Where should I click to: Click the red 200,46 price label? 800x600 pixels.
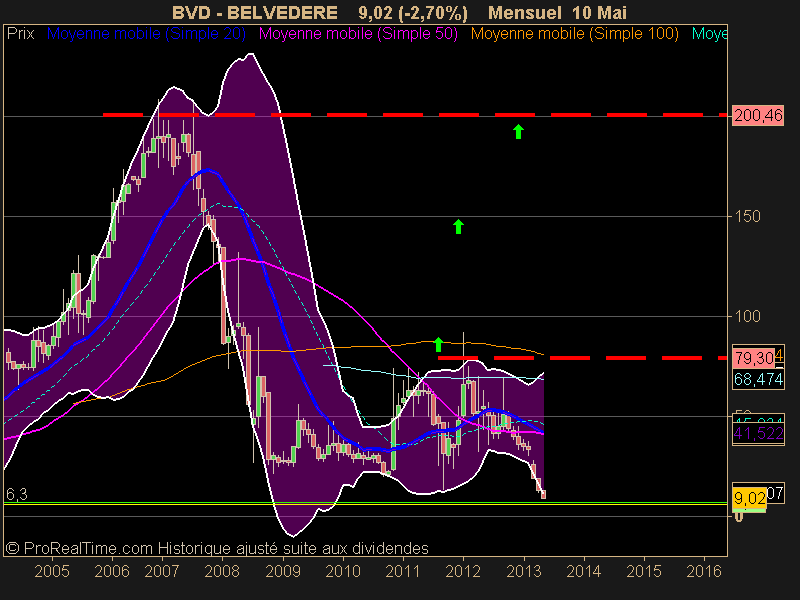pos(758,116)
